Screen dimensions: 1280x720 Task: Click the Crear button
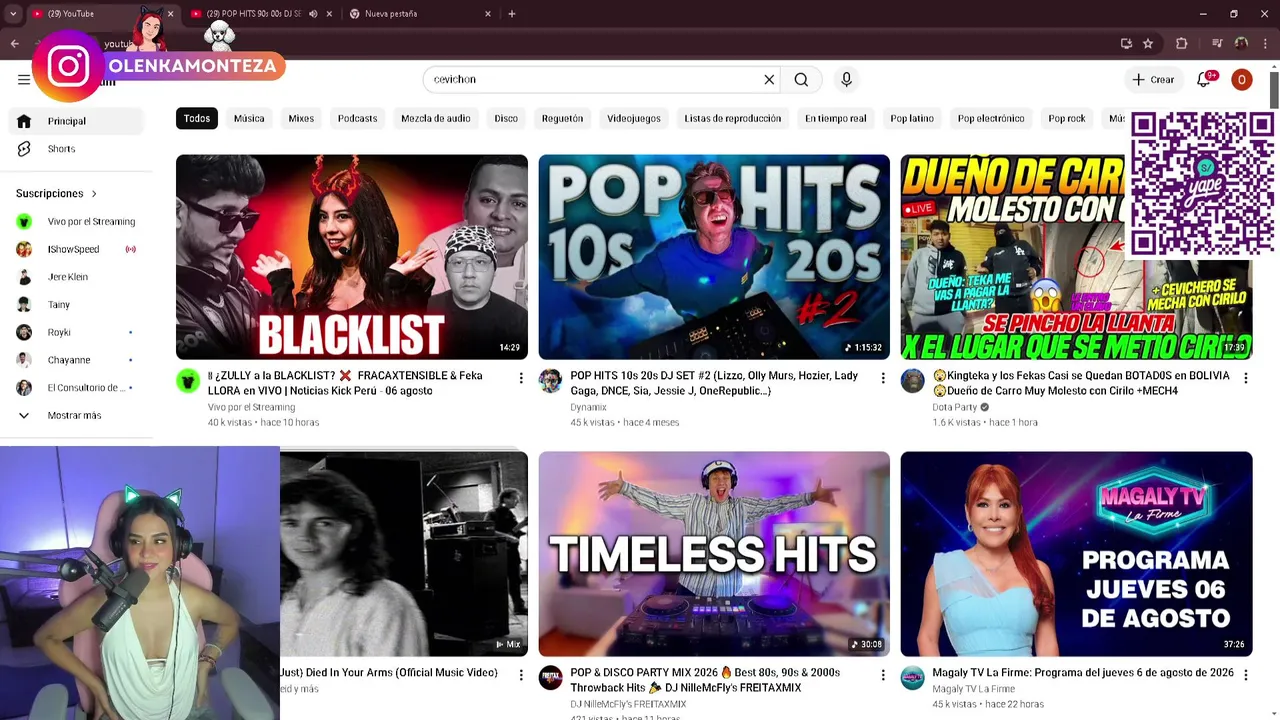tap(1153, 80)
